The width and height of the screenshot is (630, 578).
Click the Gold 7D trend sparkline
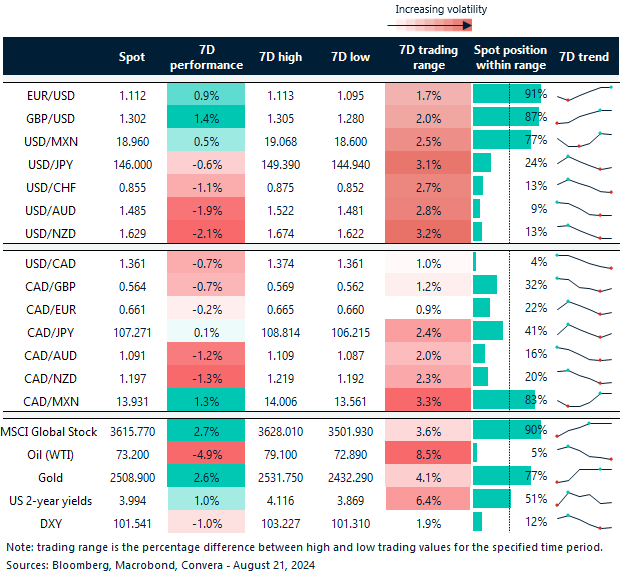point(585,475)
